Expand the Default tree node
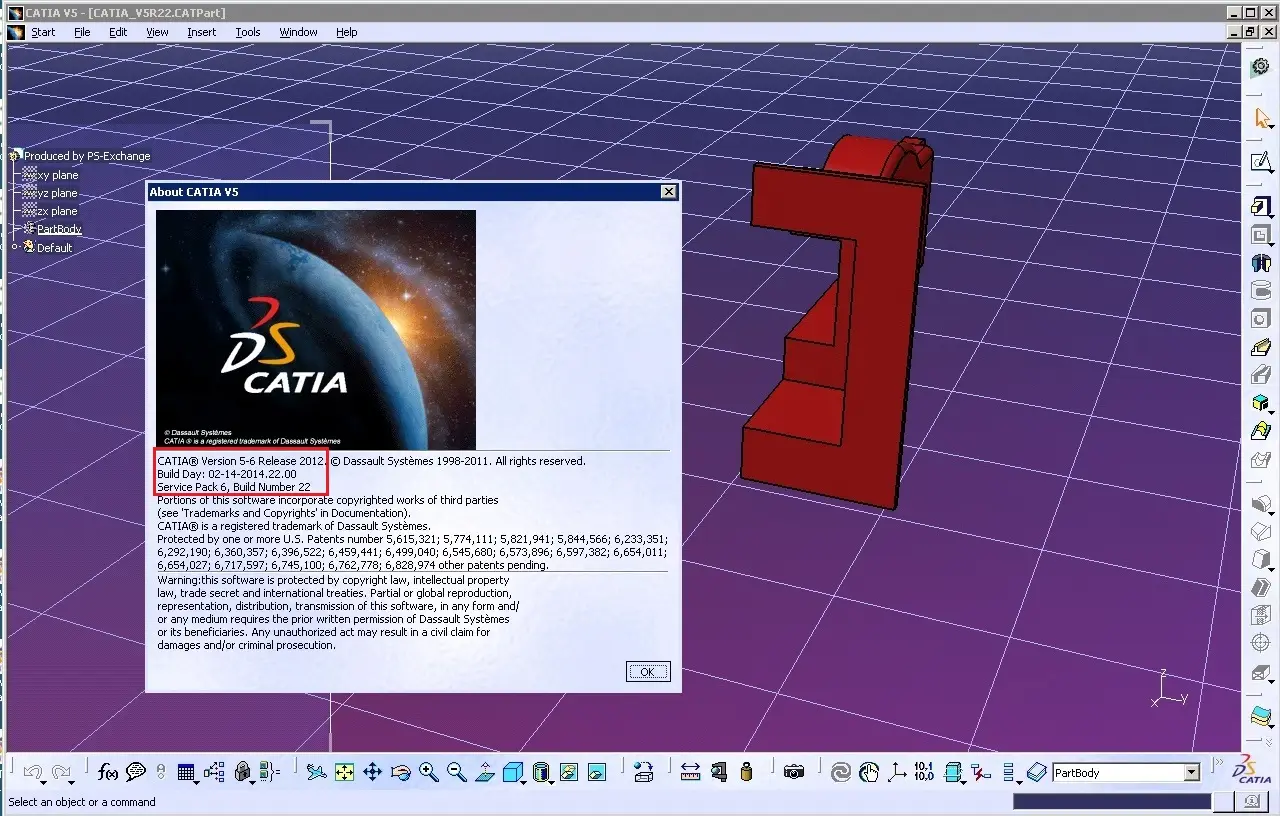 pos(16,247)
